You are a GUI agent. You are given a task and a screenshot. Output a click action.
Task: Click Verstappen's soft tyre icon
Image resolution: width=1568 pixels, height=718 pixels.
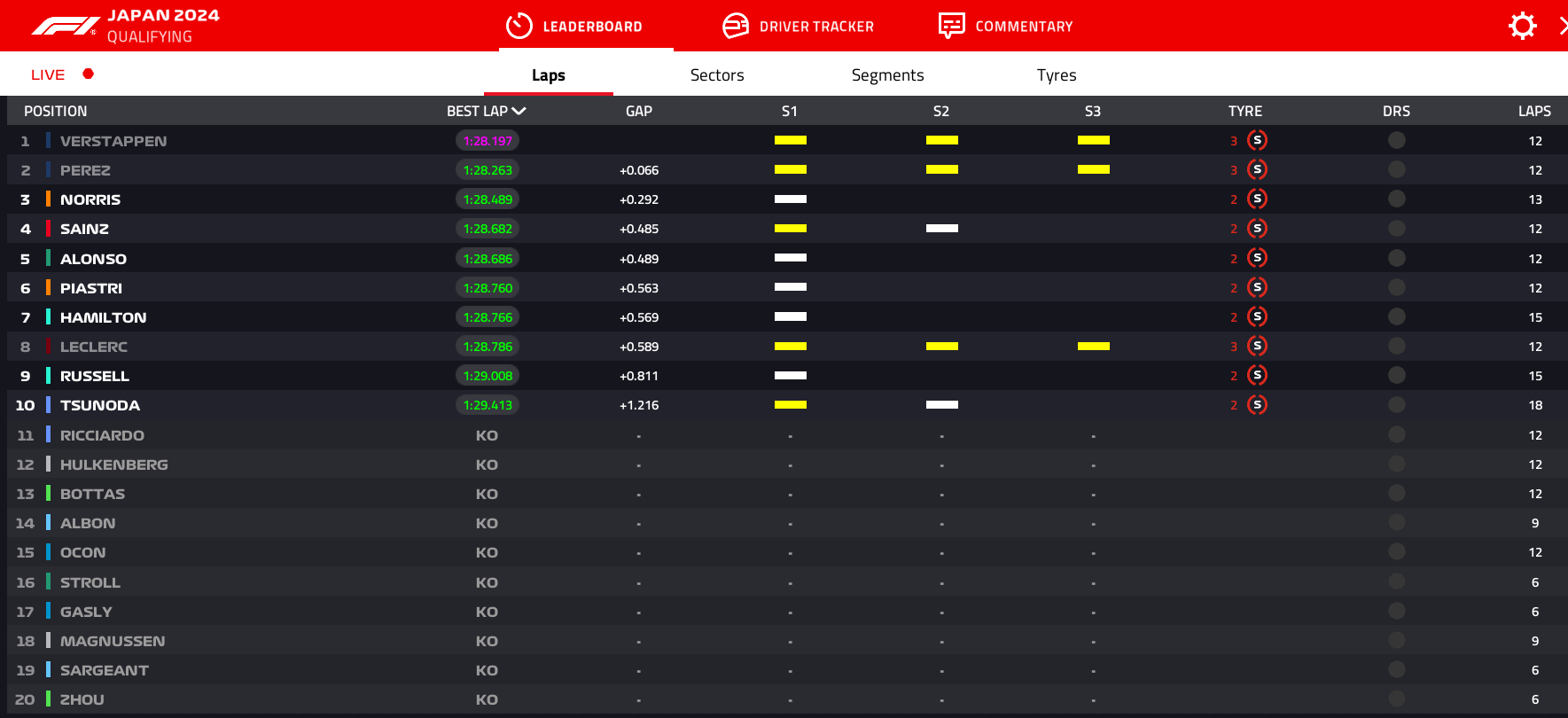pos(1257,140)
